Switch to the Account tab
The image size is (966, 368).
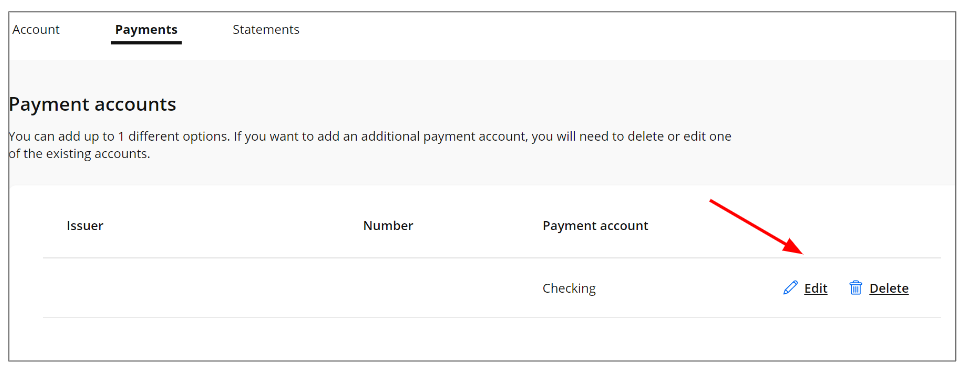click(36, 30)
